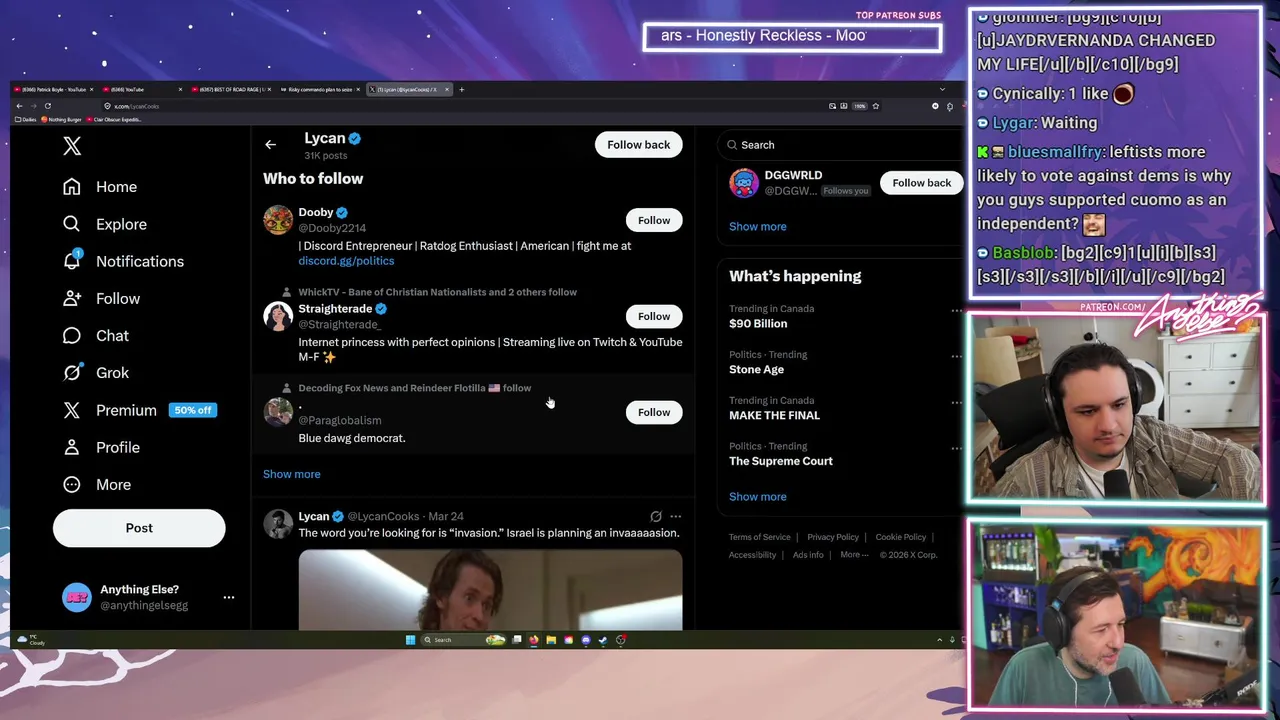
Task: Open the three-dot menu on Lycan's post
Action: click(676, 517)
